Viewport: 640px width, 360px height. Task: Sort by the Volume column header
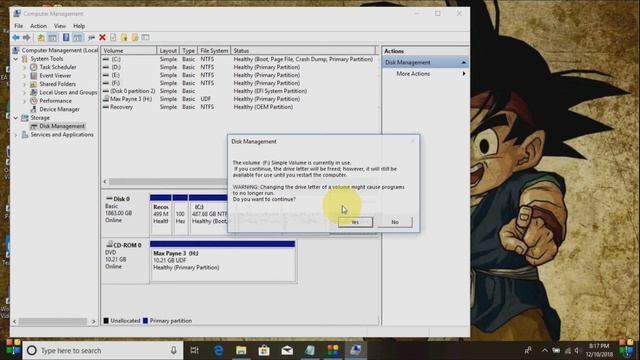(129, 51)
